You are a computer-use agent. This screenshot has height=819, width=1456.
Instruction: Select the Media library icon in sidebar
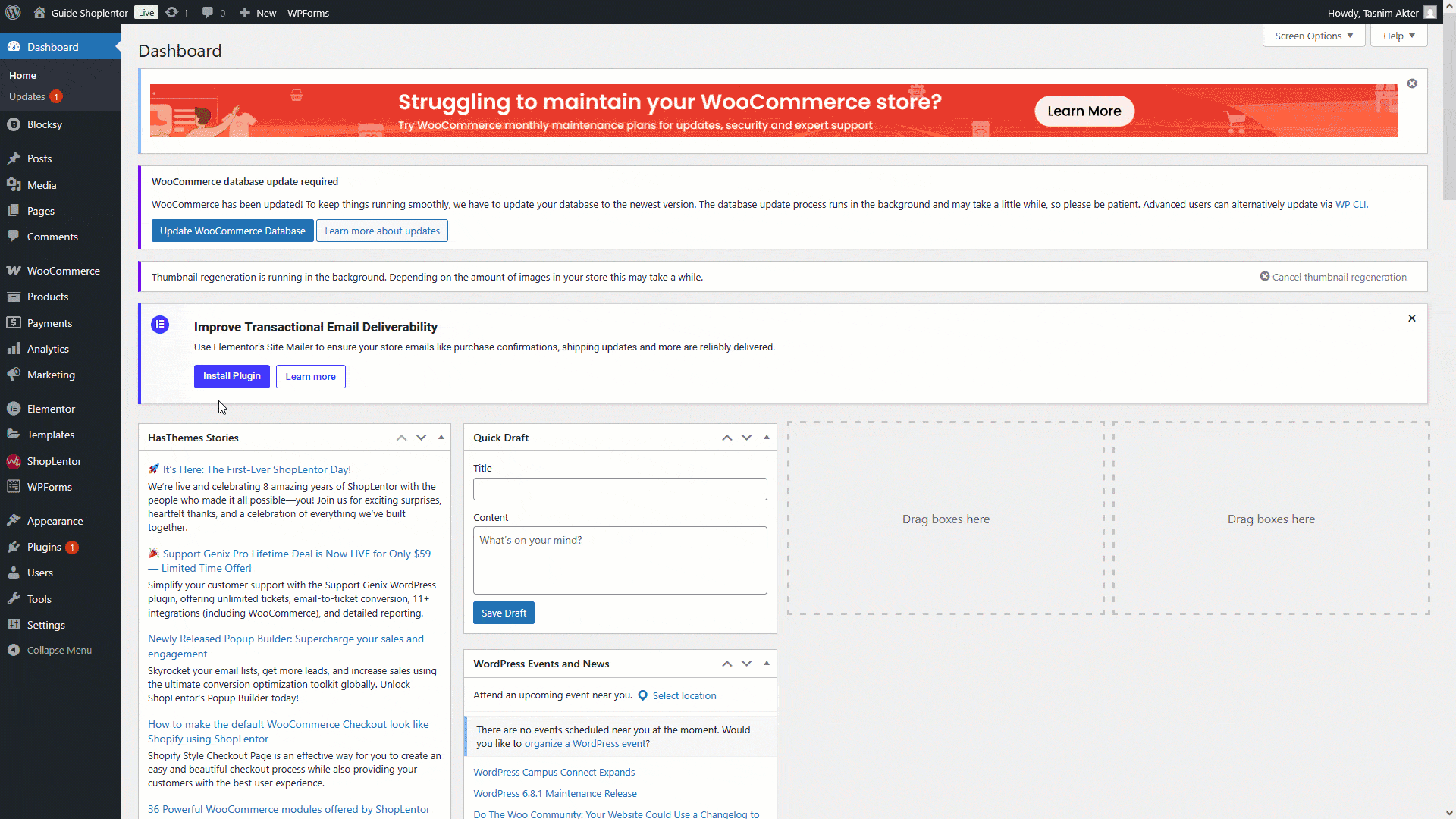(14, 184)
